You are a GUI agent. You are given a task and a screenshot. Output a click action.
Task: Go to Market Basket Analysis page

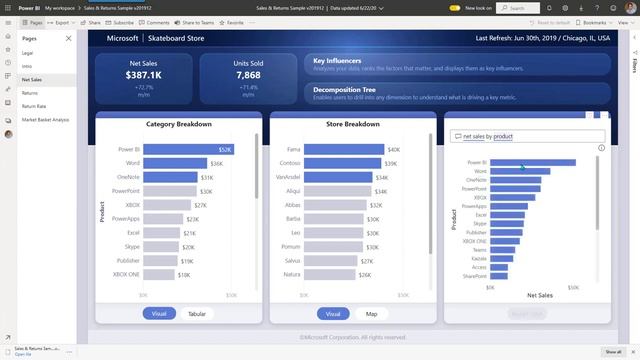[x=45, y=120]
